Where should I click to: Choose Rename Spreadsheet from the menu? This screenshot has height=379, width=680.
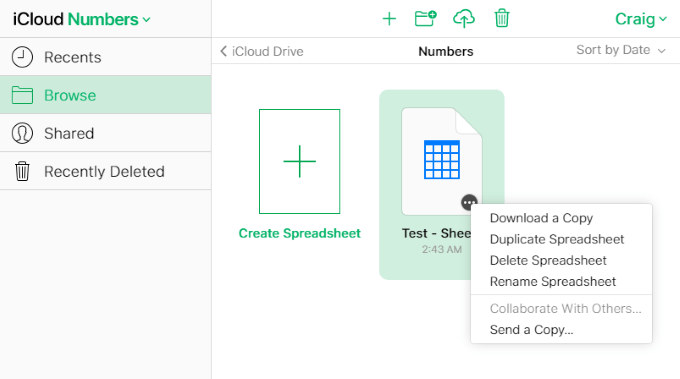pos(553,282)
